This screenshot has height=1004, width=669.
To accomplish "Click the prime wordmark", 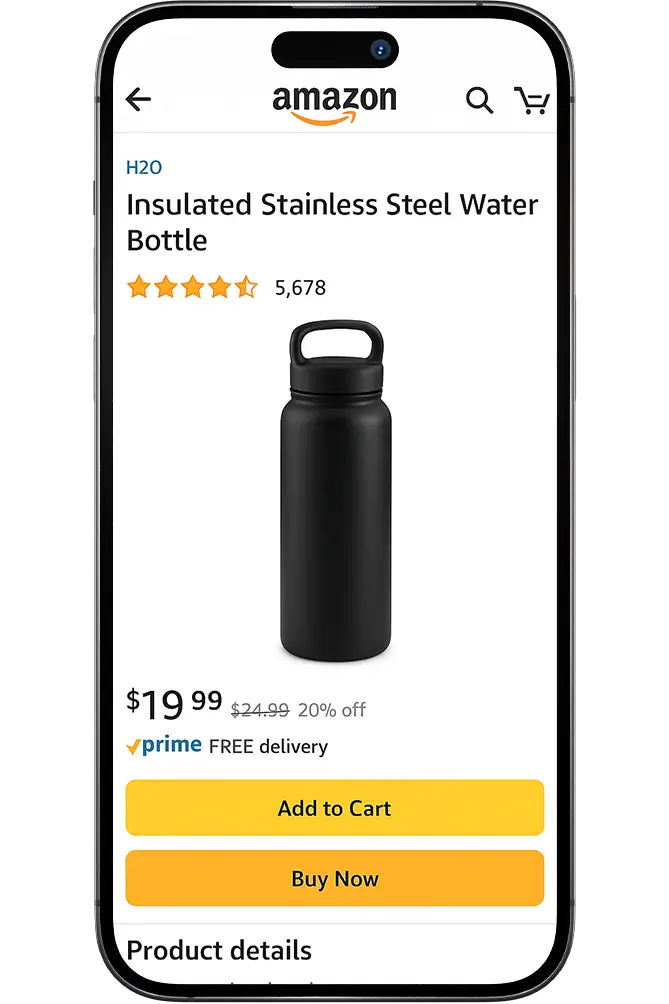I will pyautogui.click(x=172, y=745).
